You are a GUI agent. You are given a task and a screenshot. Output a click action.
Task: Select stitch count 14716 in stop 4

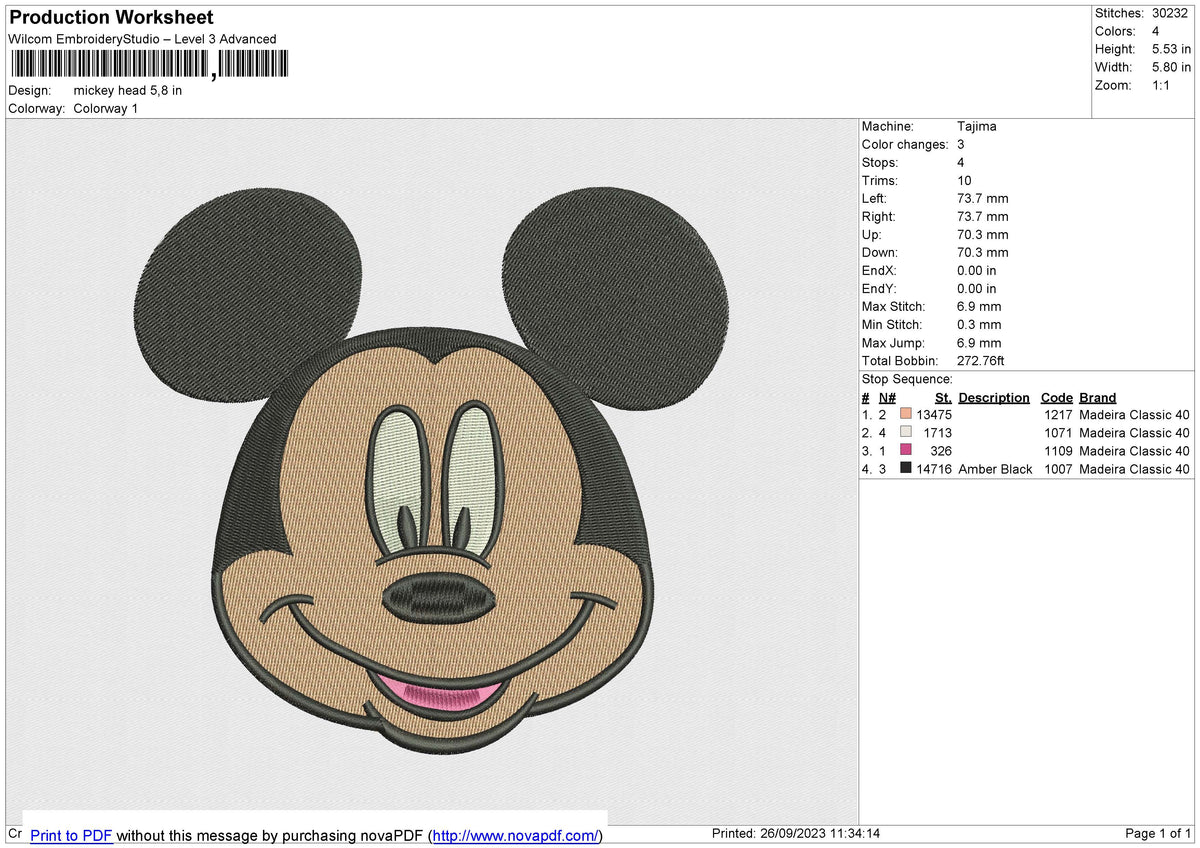click(934, 468)
